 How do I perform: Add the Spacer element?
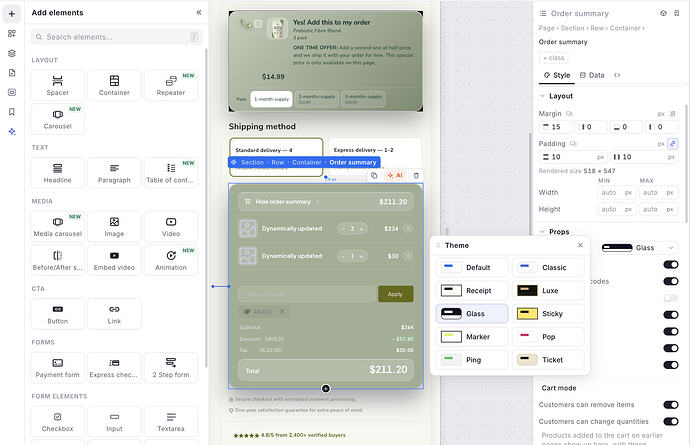click(58, 85)
